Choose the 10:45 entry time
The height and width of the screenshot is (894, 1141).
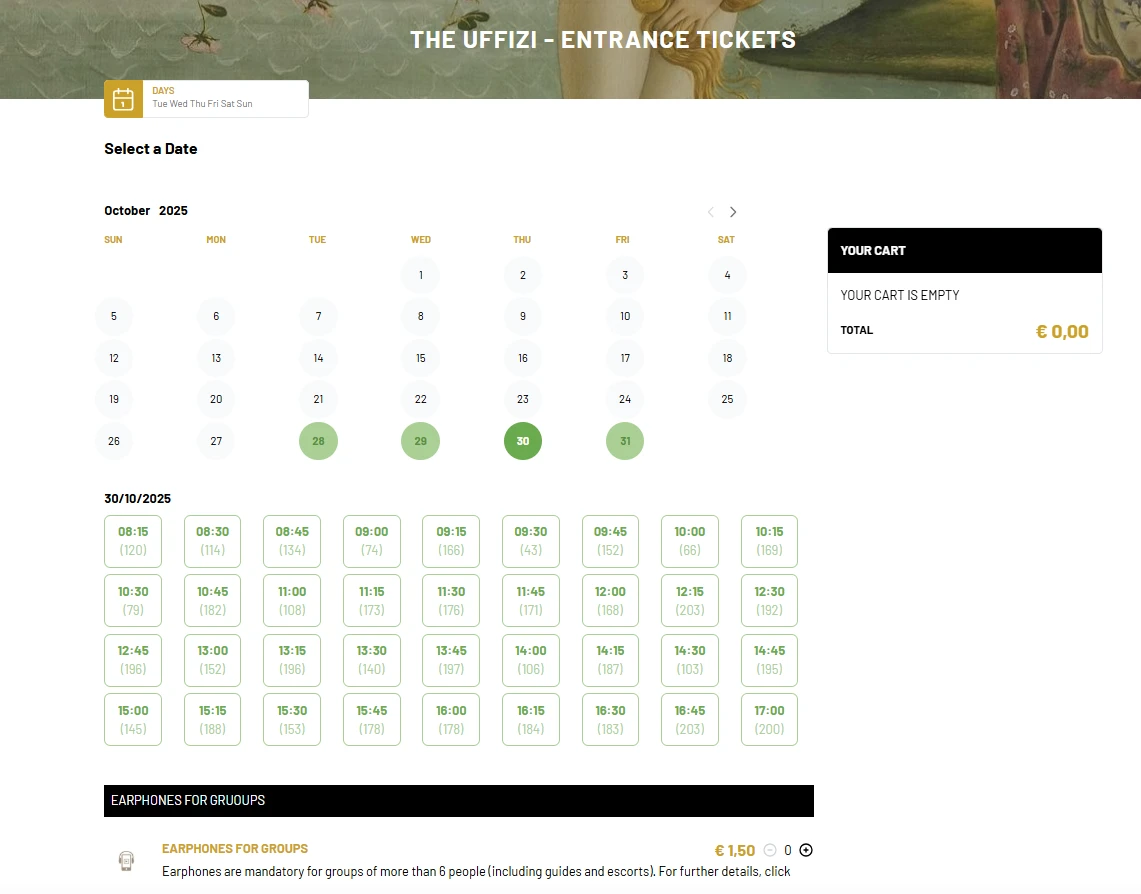[212, 600]
